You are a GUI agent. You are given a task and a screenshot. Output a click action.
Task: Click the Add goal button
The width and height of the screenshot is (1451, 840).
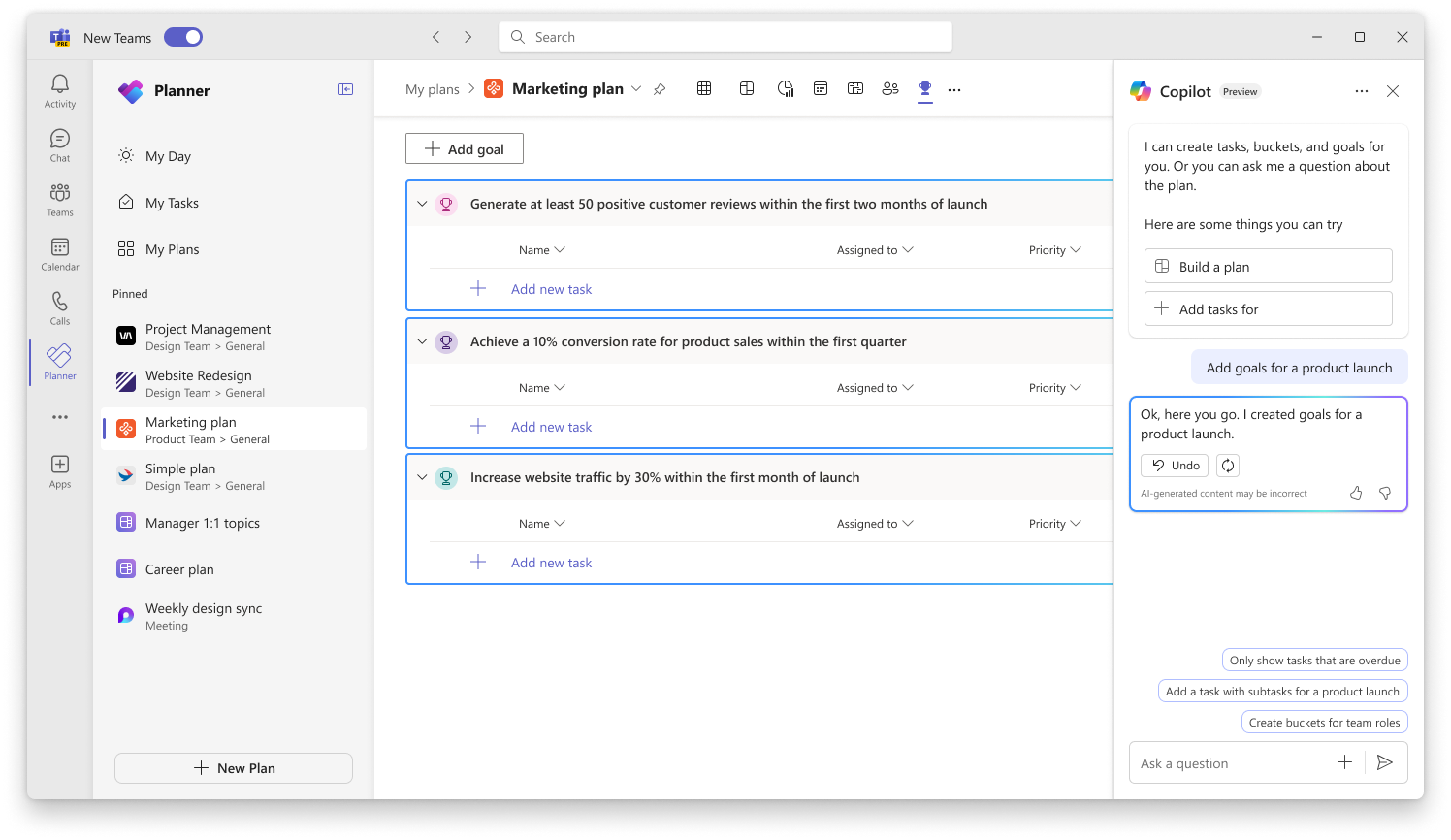(464, 148)
